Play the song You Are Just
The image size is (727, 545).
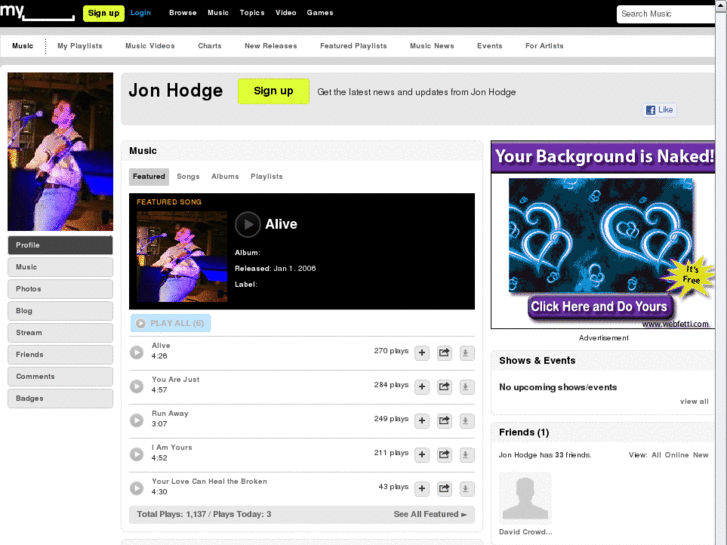[136, 386]
